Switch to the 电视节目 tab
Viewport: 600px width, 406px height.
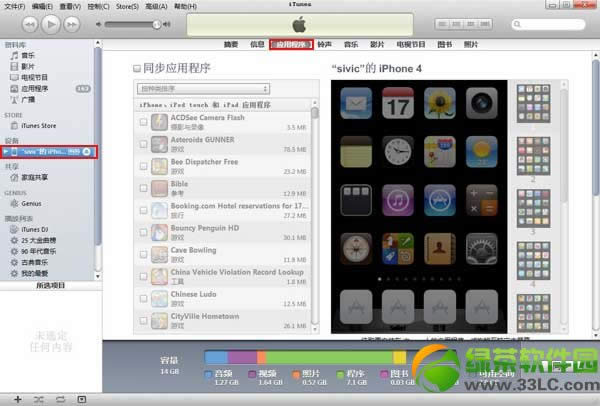(x=411, y=44)
